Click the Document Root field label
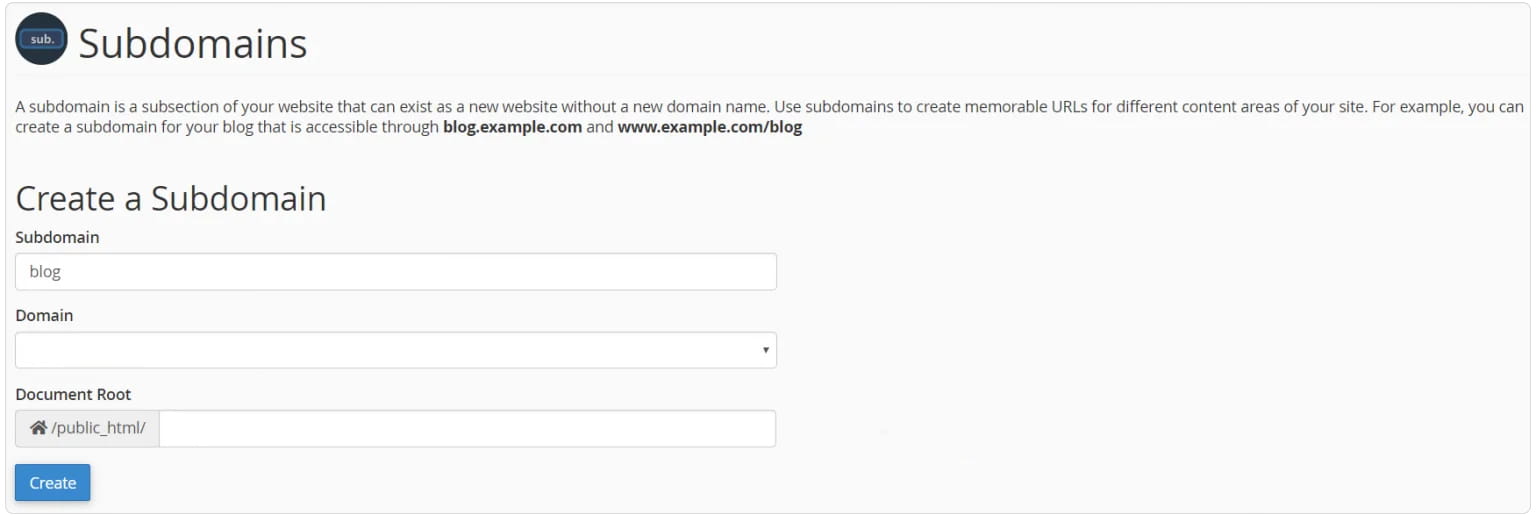1536x515 pixels. click(x=73, y=394)
